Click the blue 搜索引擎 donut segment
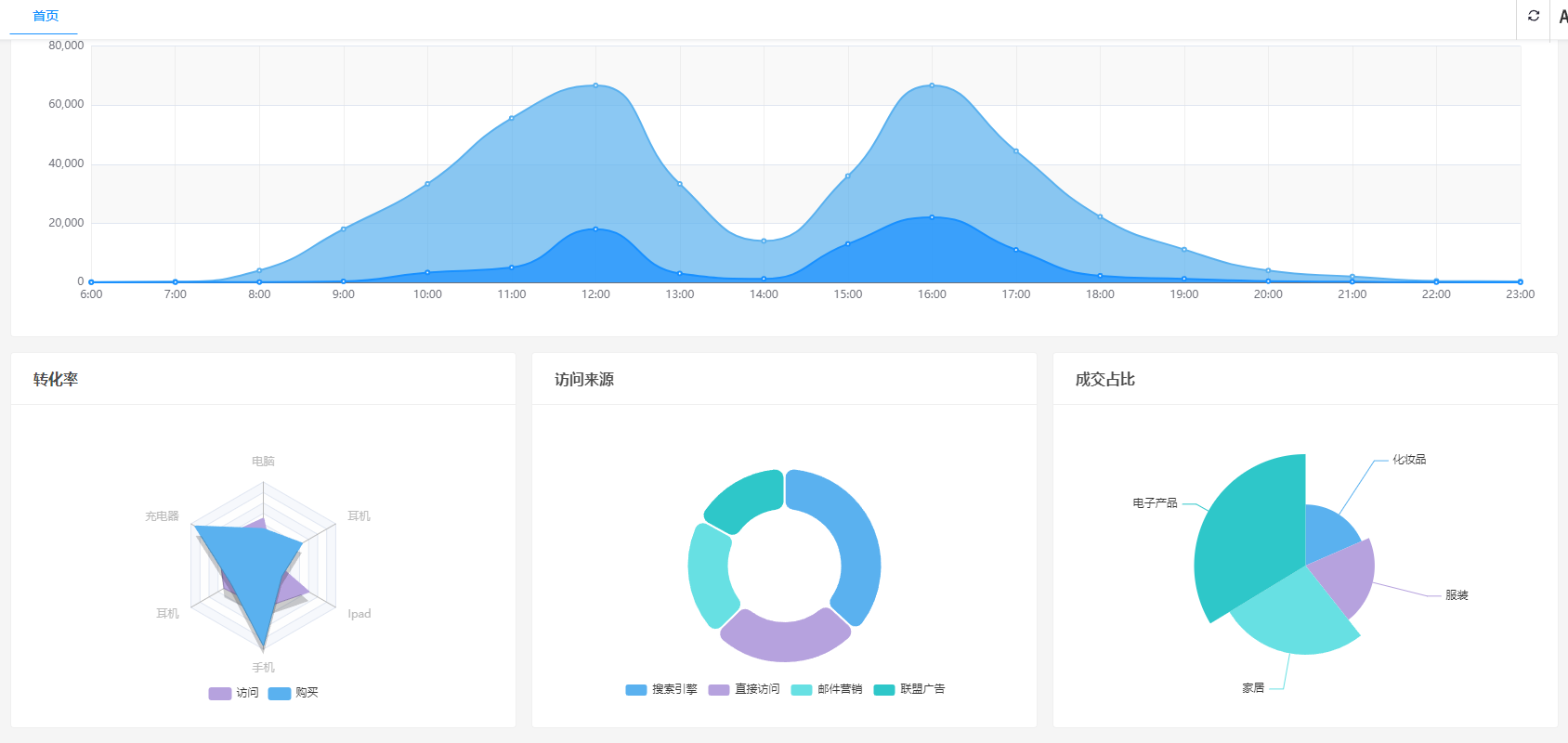 point(853,539)
